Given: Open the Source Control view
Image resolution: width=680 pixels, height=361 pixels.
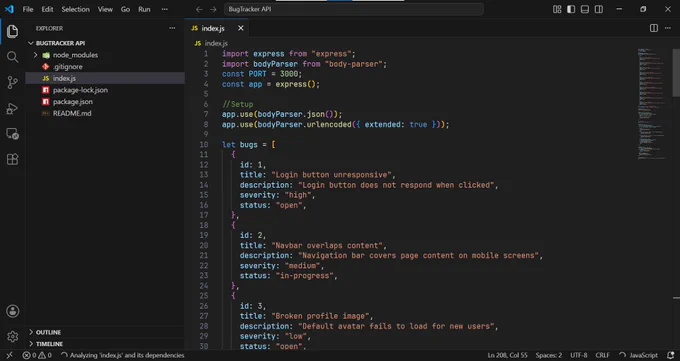Looking at the screenshot, I should [13, 82].
